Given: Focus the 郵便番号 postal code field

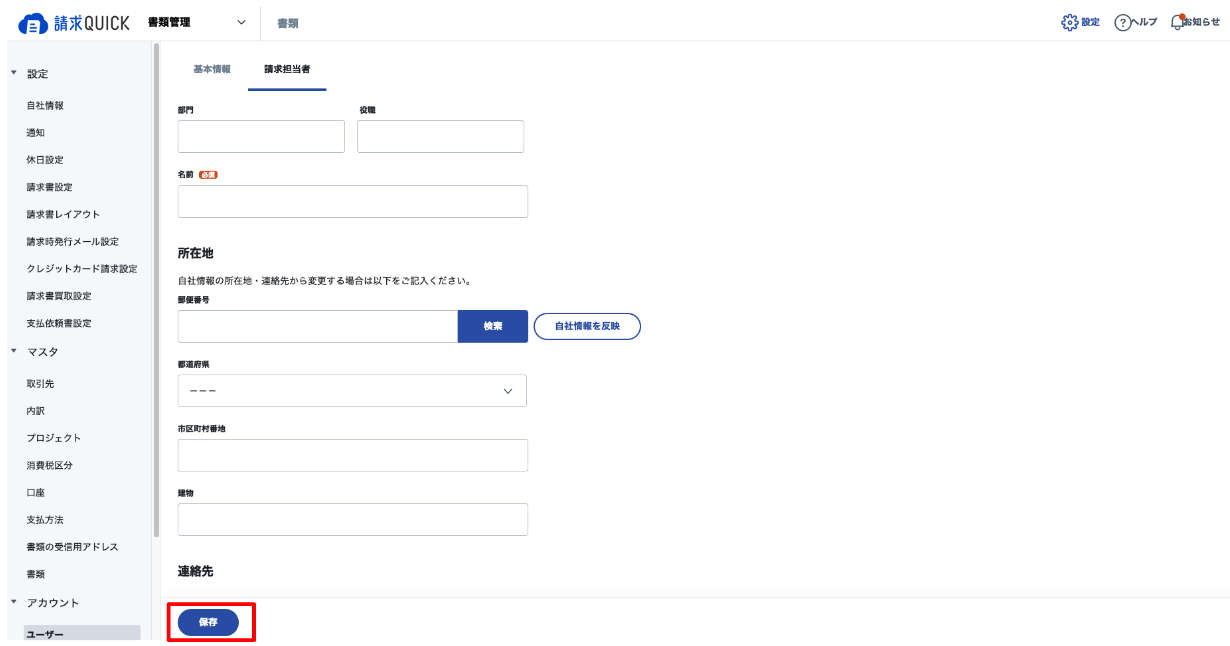Looking at the screenshot, I should coord(317,326).
